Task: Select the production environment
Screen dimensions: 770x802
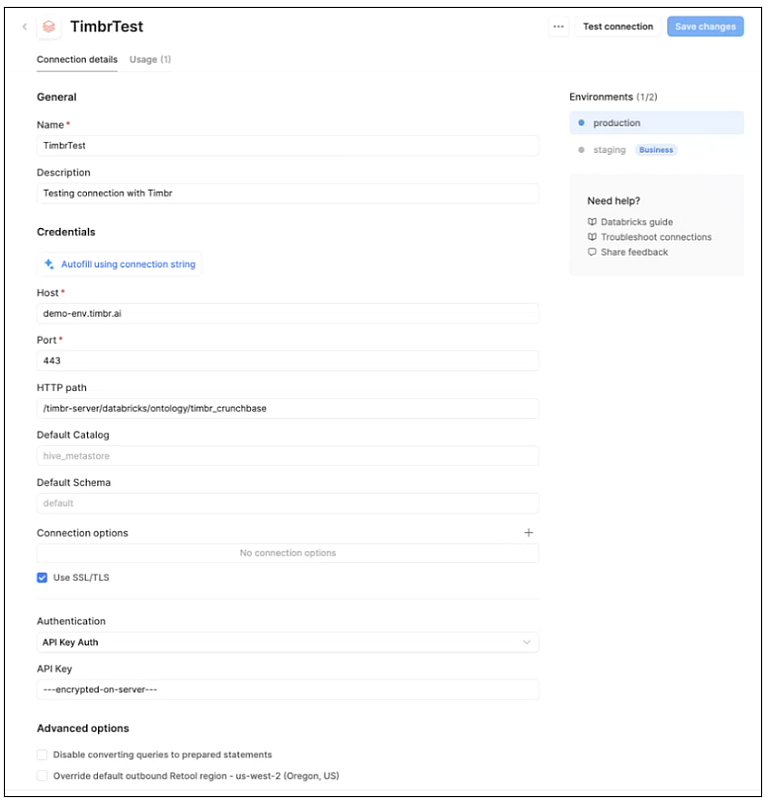Action: (x=617, y=122)
